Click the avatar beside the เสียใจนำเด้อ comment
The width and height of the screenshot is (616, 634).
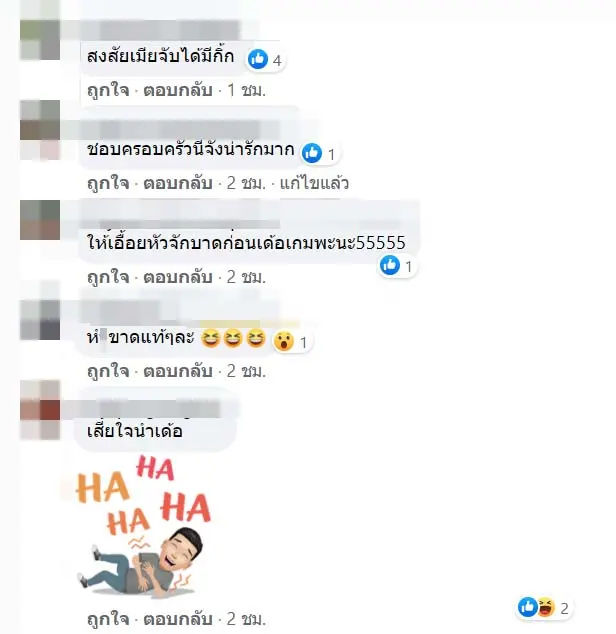click(40, 410)
